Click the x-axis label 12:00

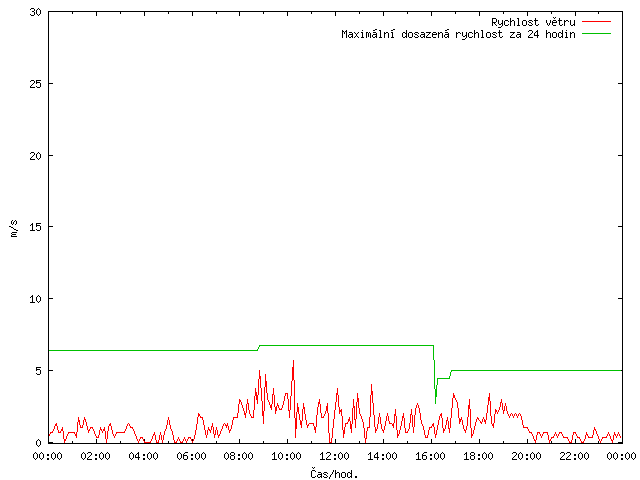pos(334,456)
